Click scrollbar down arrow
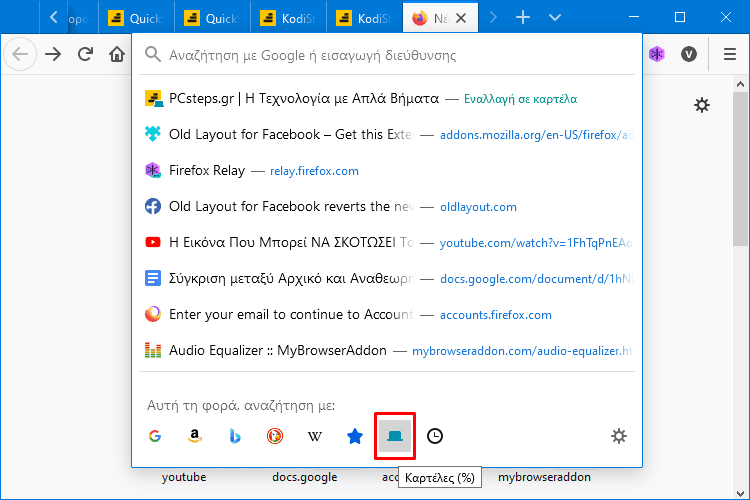 740,493
